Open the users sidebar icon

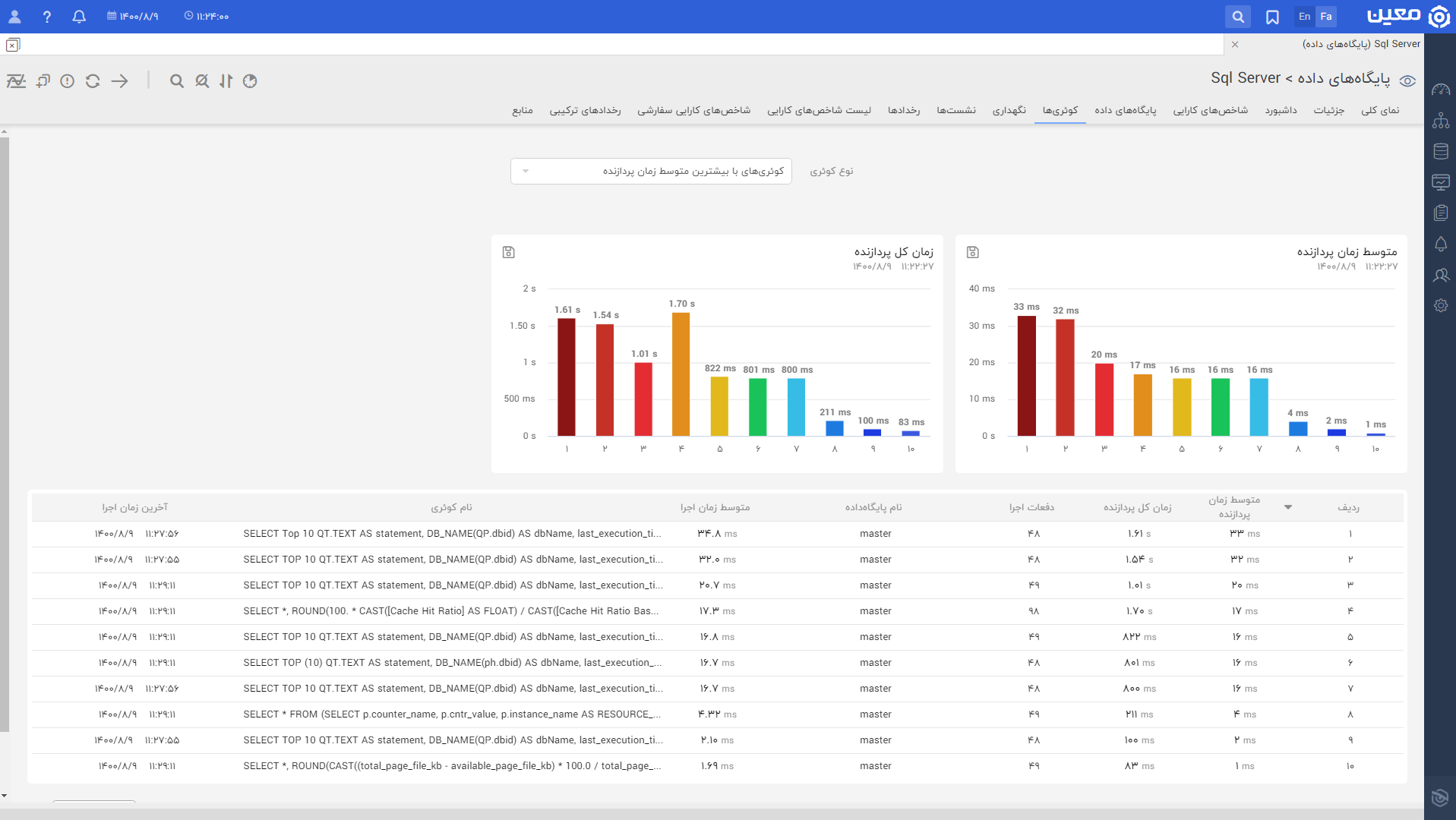point(1441,275)
